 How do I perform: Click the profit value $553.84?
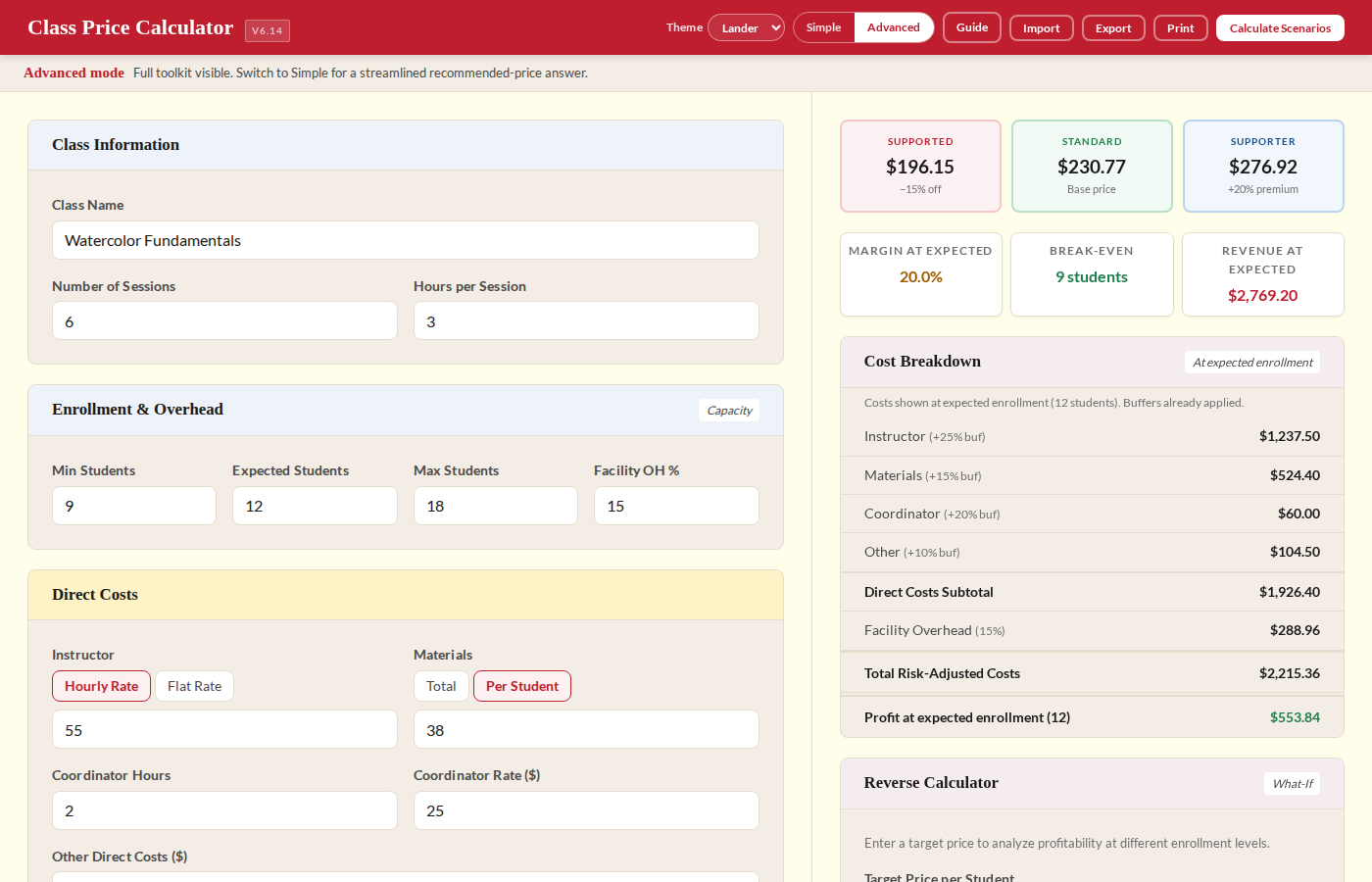(x=1295, y=717)
